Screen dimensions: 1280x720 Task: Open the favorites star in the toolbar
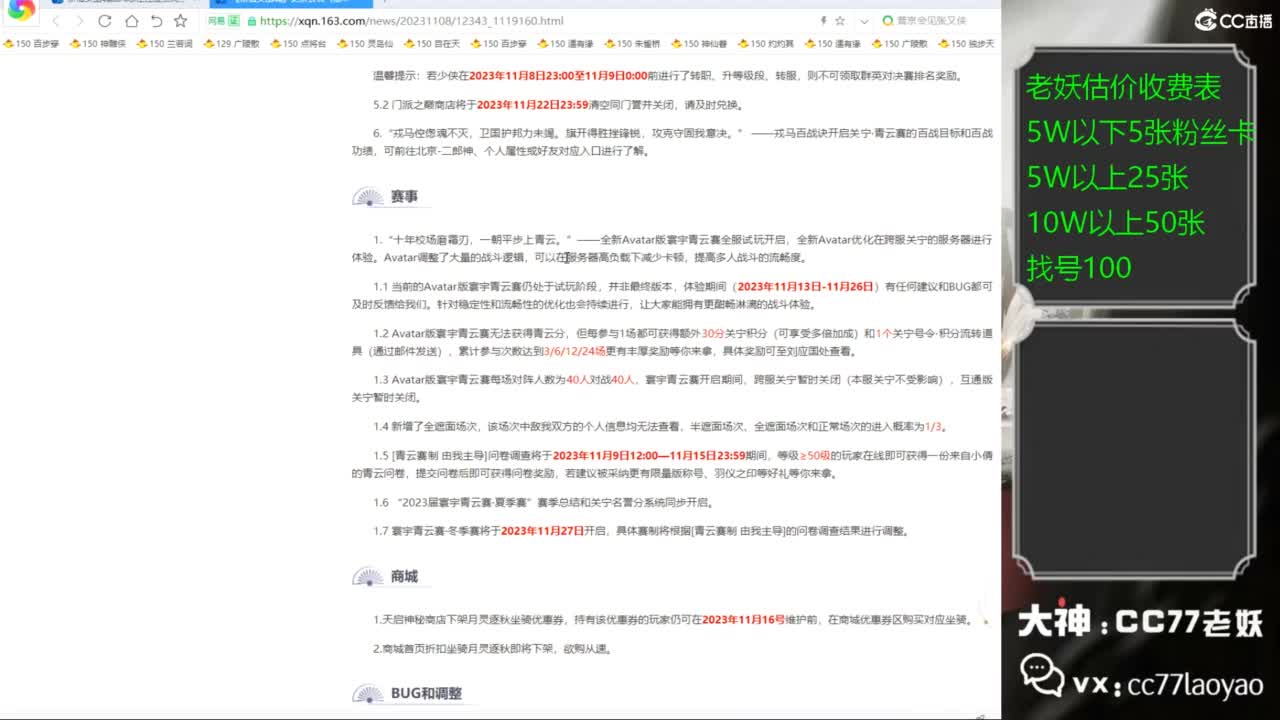180,22
